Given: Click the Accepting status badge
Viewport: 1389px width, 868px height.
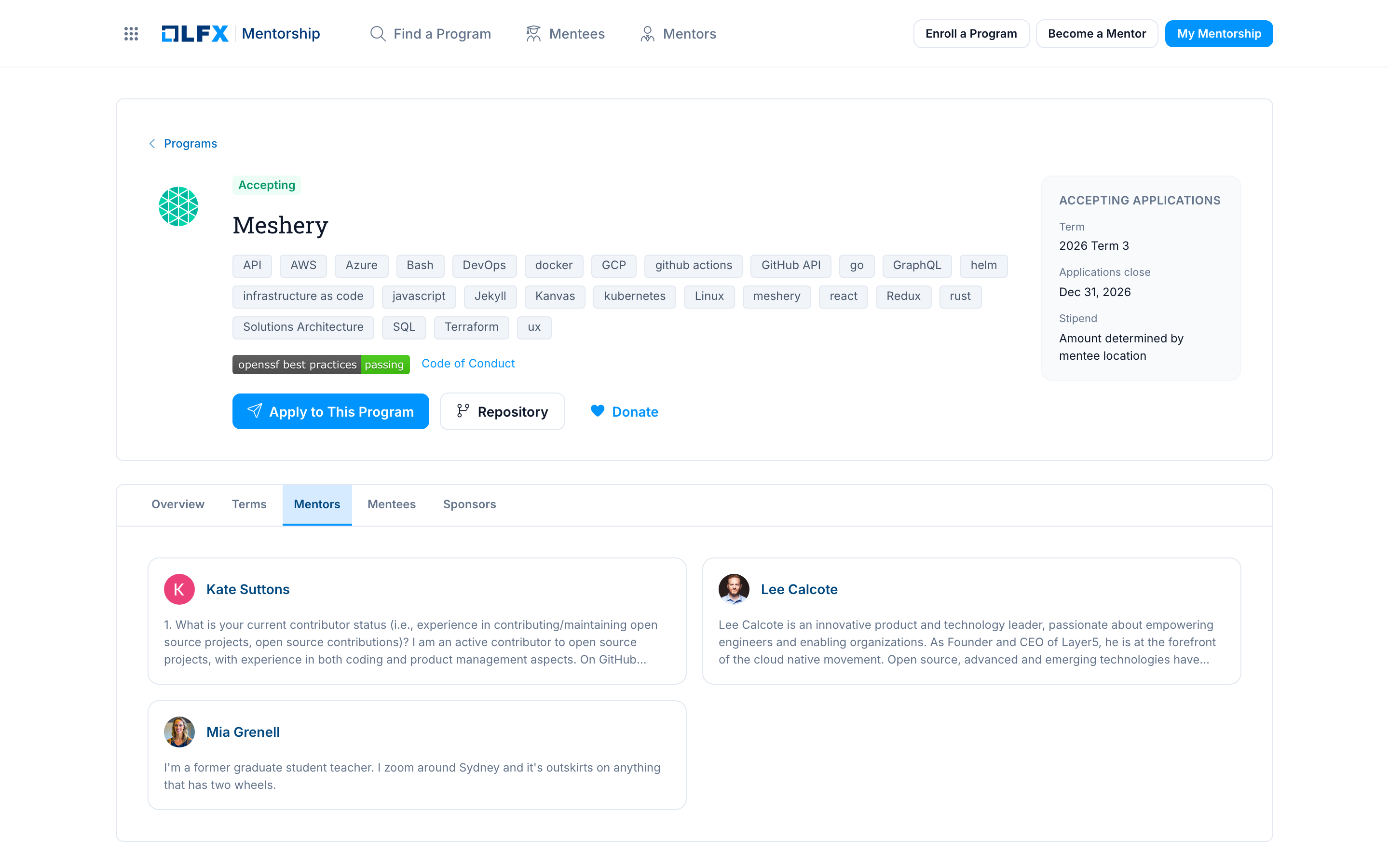Looking at the screenshot, I should click(x=266, y=185).
